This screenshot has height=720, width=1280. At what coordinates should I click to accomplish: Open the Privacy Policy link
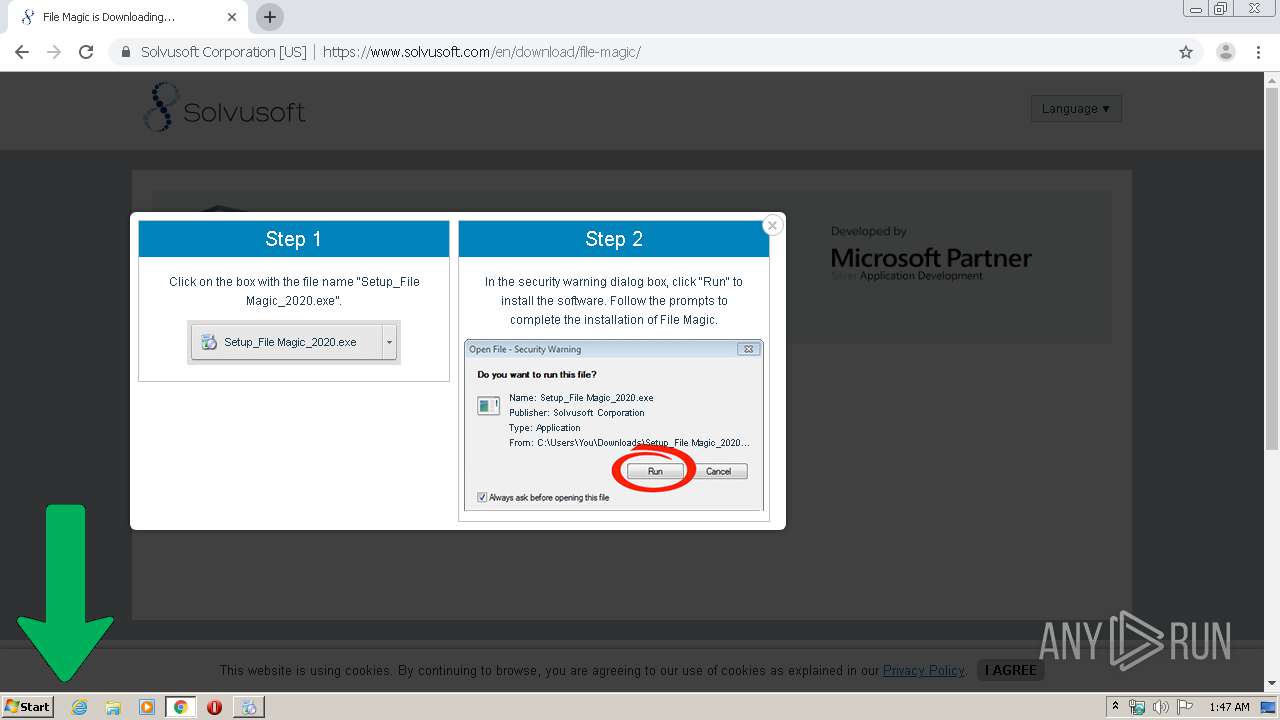click(923, 670)
